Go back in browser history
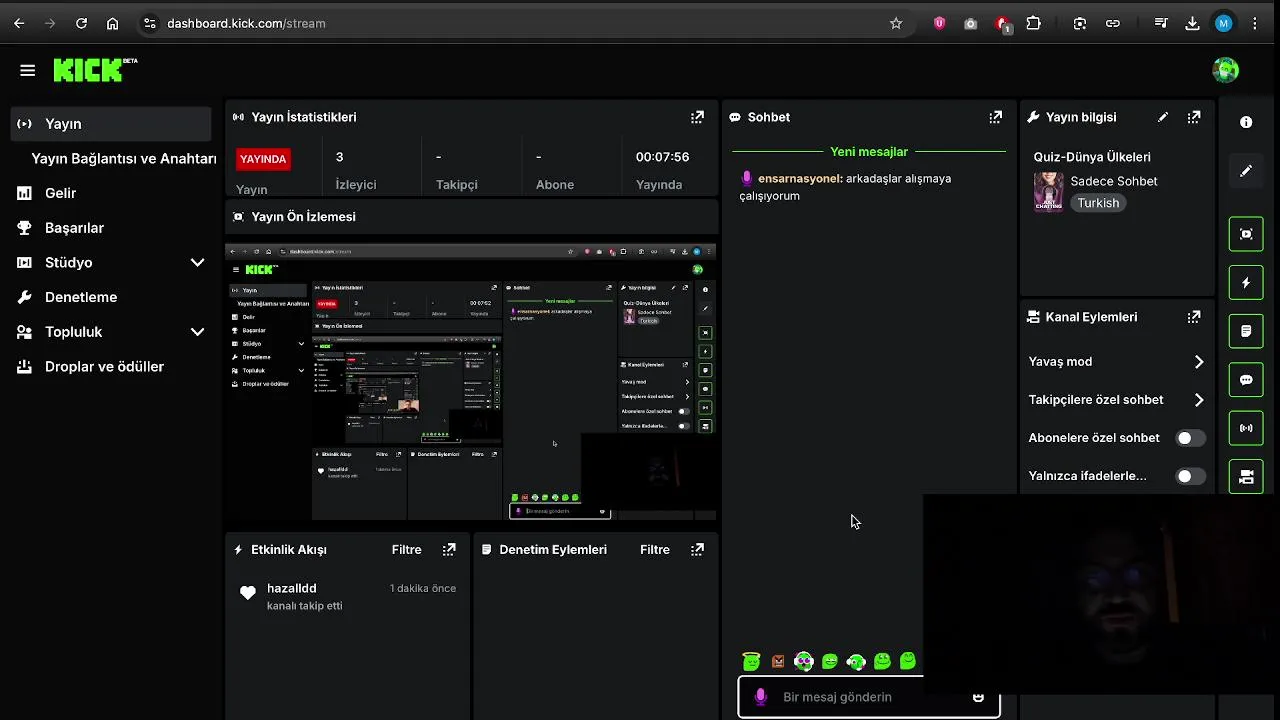The width and height of the screenshot is (1280, 720). click(19, 23)
